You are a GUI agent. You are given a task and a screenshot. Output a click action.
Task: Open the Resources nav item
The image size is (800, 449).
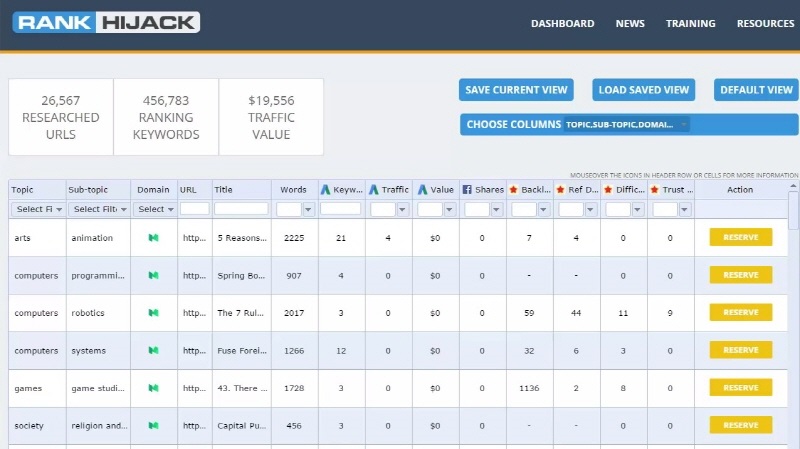[765, 23]
